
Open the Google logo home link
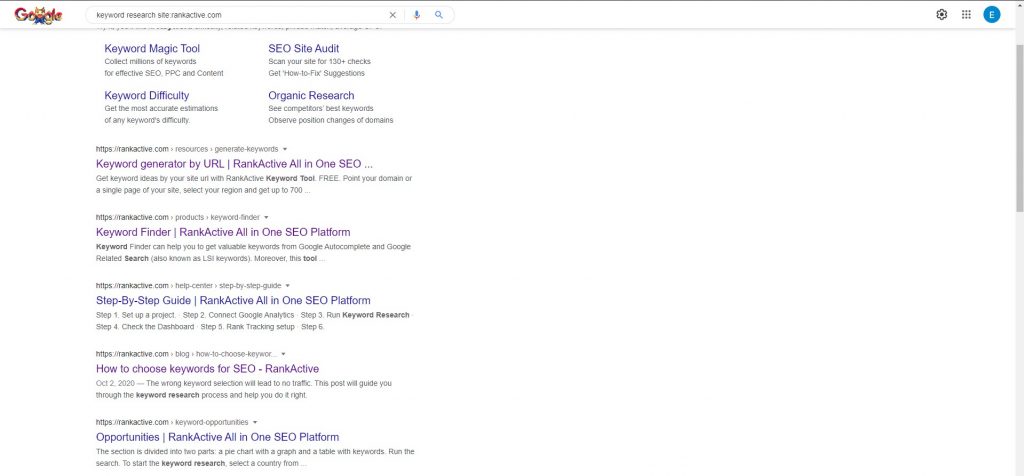point(38,15)
